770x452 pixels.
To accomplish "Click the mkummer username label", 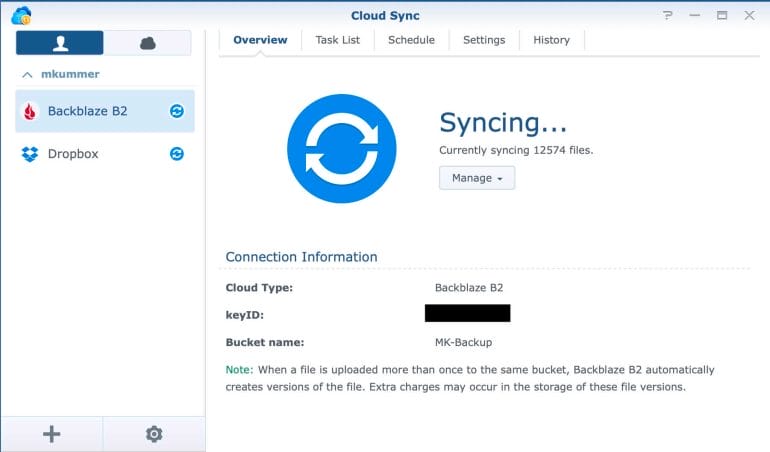I will click(x=70, y=74).
